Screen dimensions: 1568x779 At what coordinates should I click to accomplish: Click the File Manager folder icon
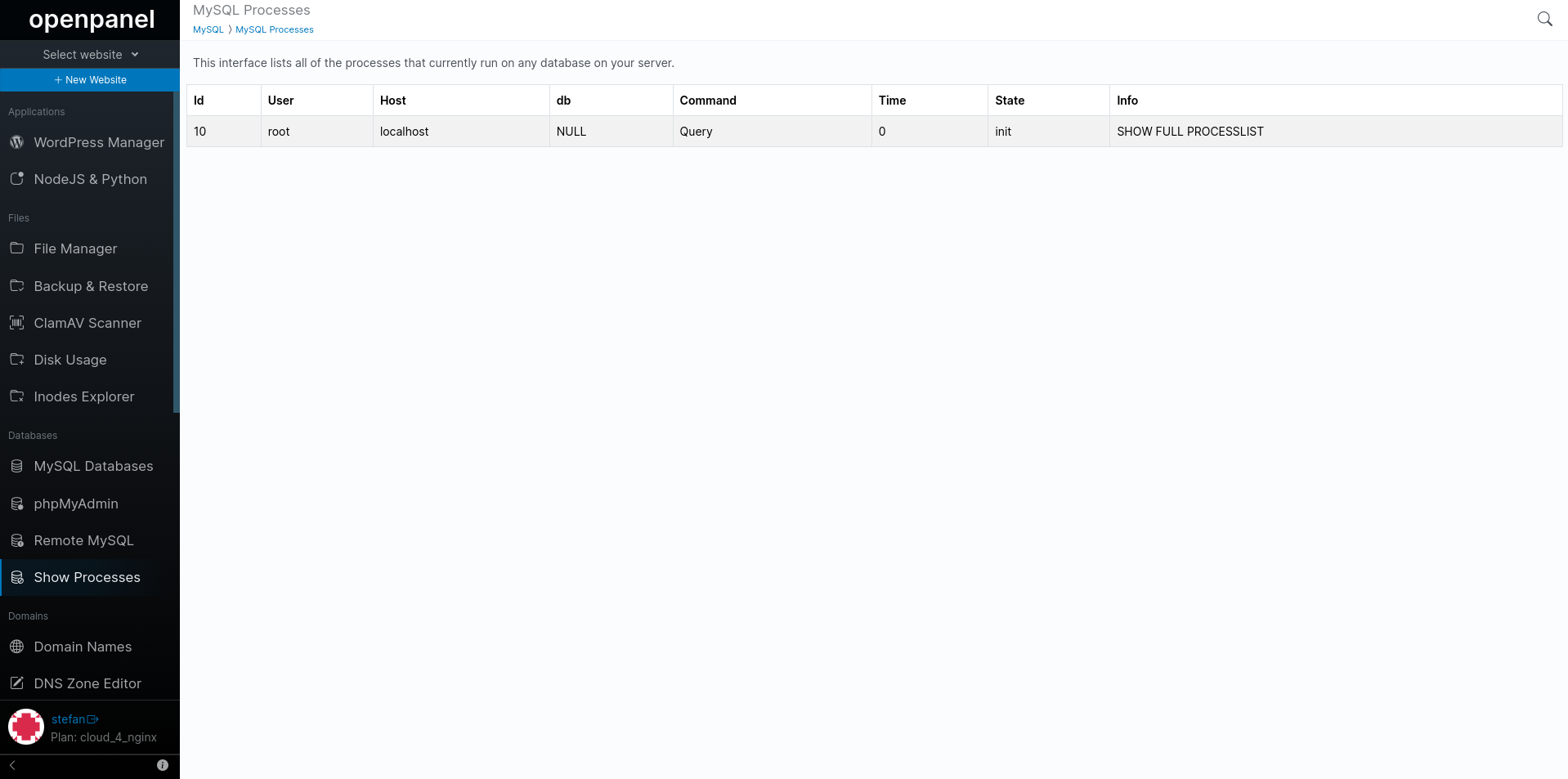coord(16,248)
